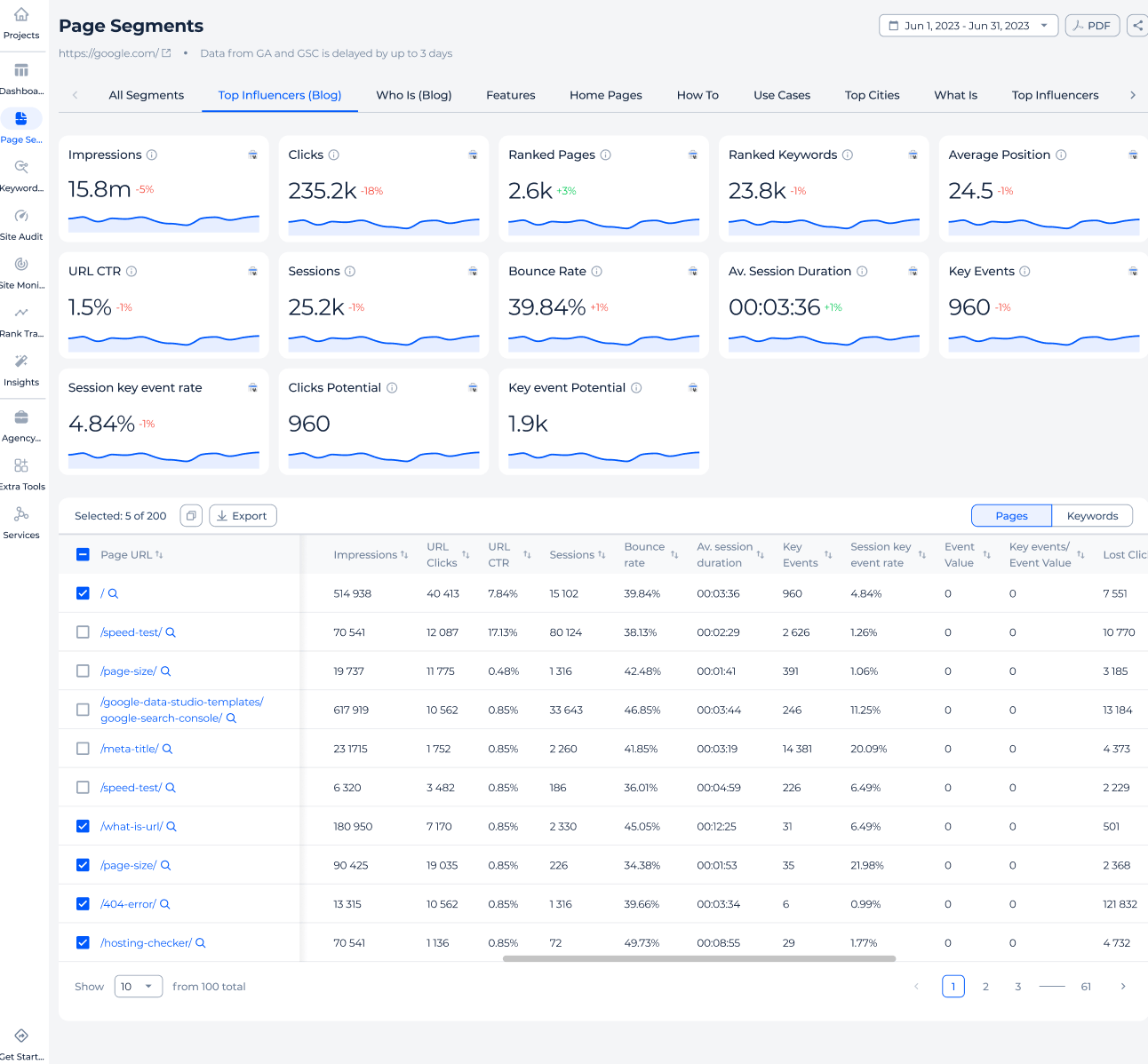Open the /404-error/ page link

point(128,904)
